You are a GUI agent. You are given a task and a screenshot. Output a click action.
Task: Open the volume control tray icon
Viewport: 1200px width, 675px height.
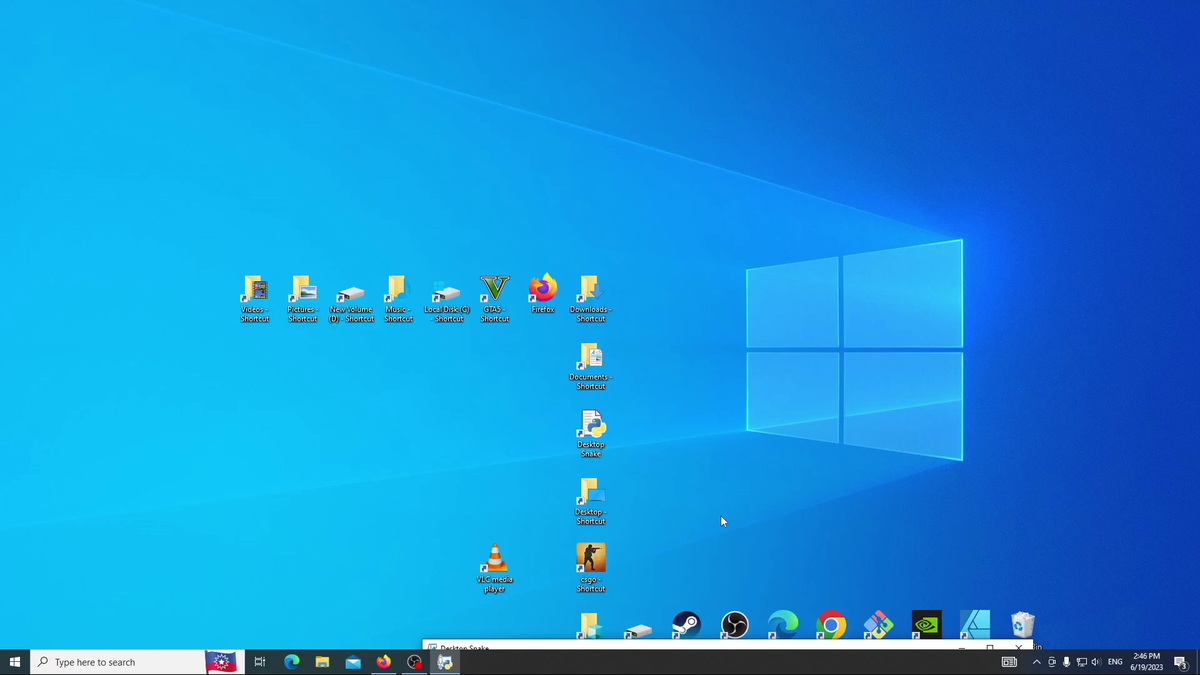point(1096,662)
